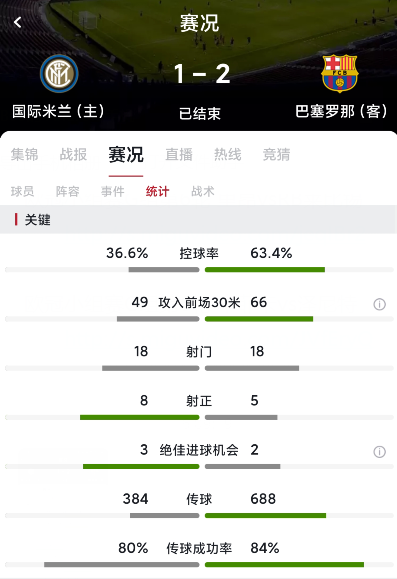Tap info icon beside 攻入前场30米

point(379,304)
